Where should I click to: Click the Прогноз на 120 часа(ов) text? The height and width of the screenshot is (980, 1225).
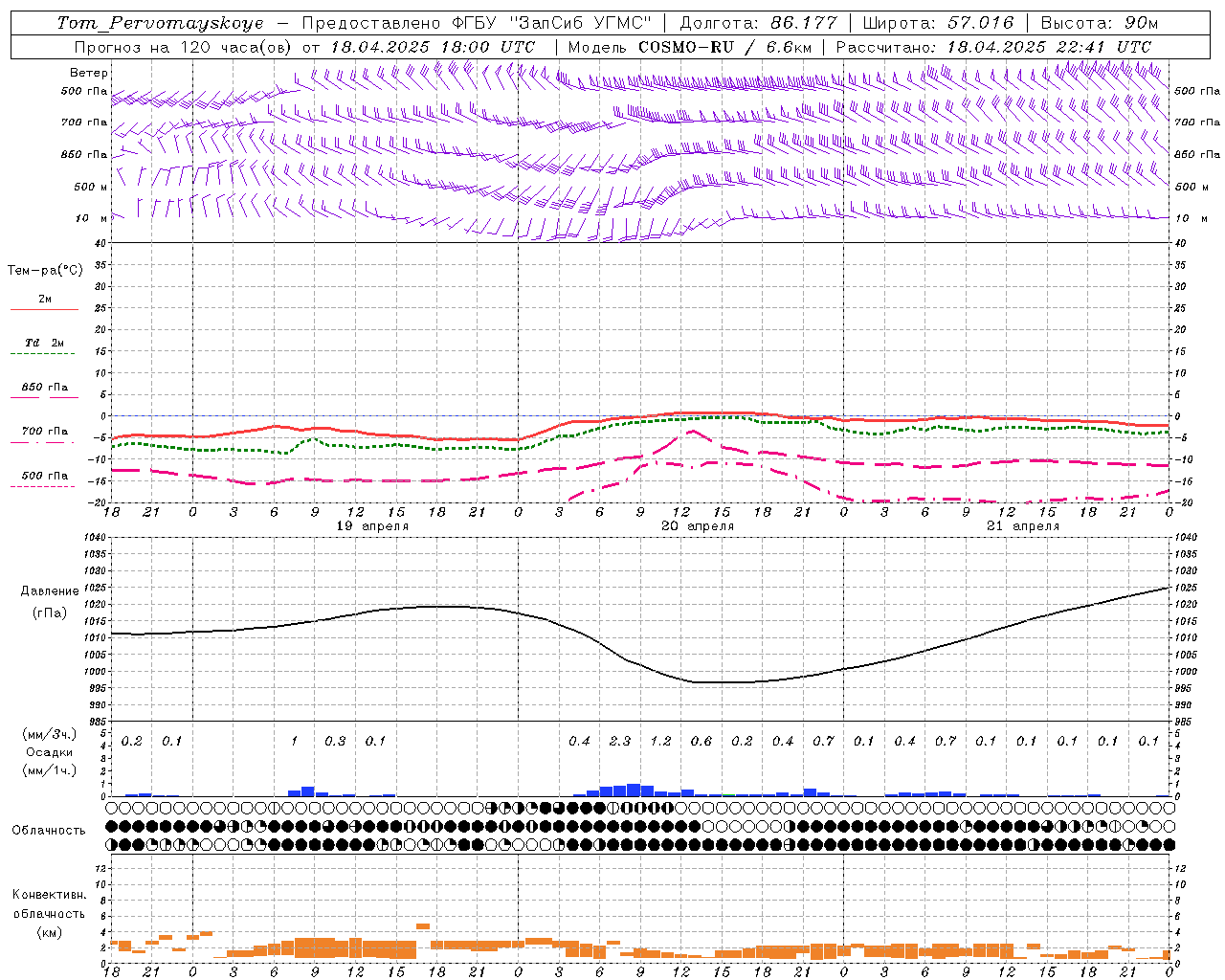pos(184,47)
